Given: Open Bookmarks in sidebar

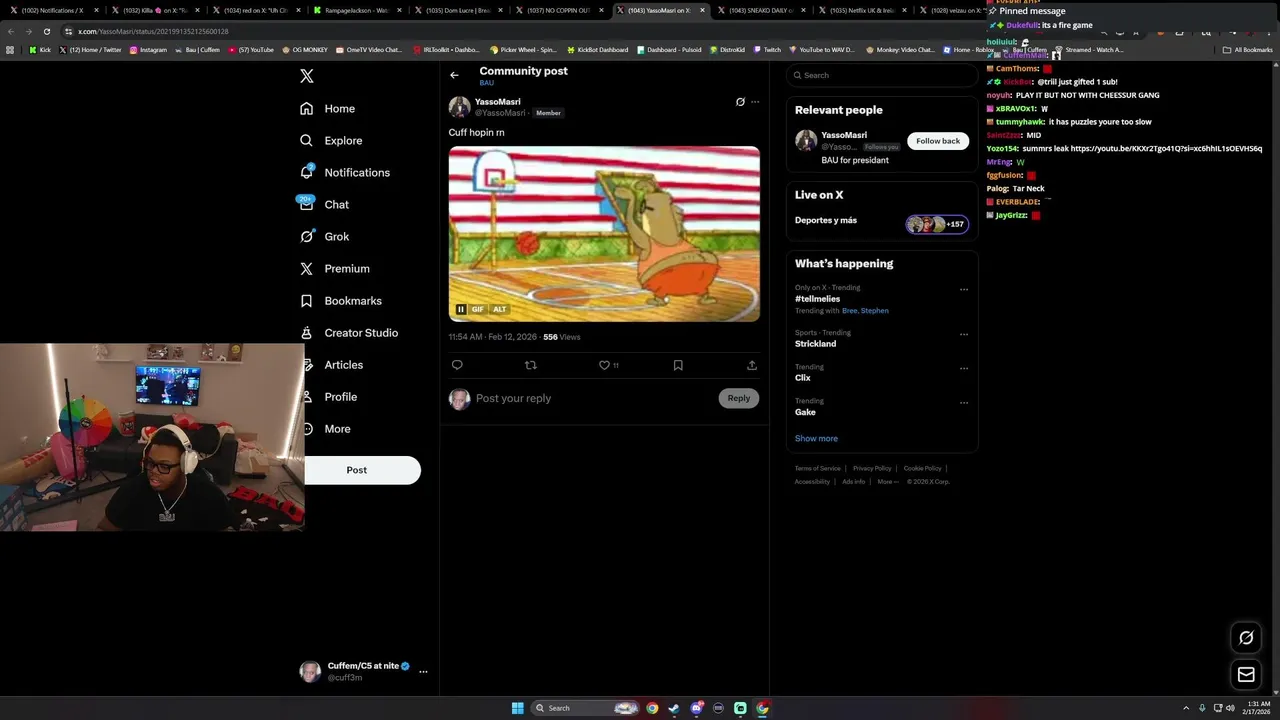Looking at the screenshot, I should 341,300.
